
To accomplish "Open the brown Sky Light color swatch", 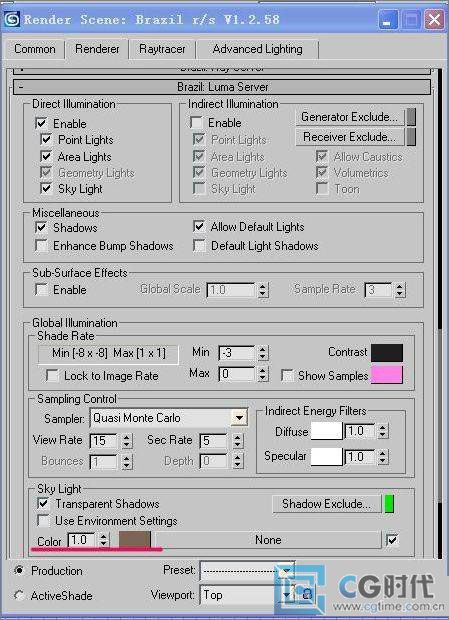I will [135, 540].
